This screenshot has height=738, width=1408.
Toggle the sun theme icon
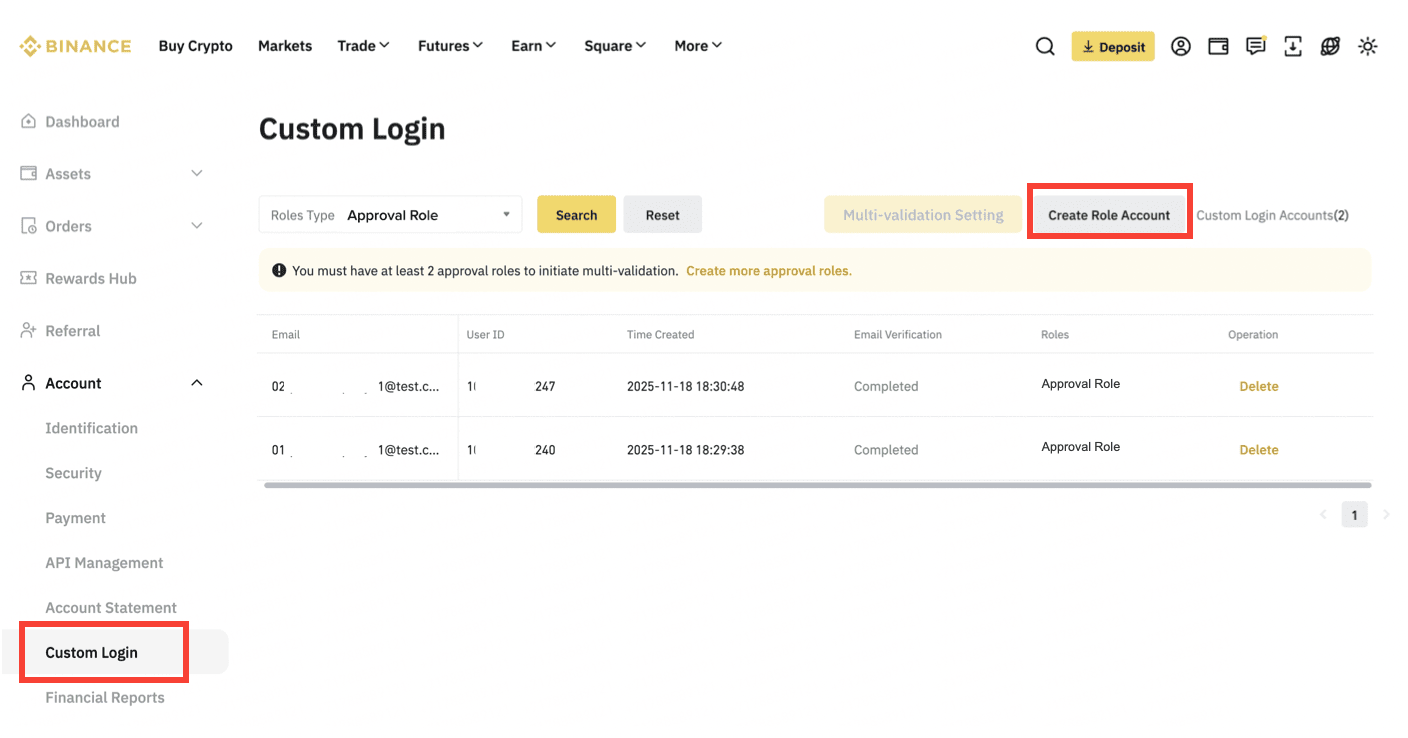tap(1368, 46)
